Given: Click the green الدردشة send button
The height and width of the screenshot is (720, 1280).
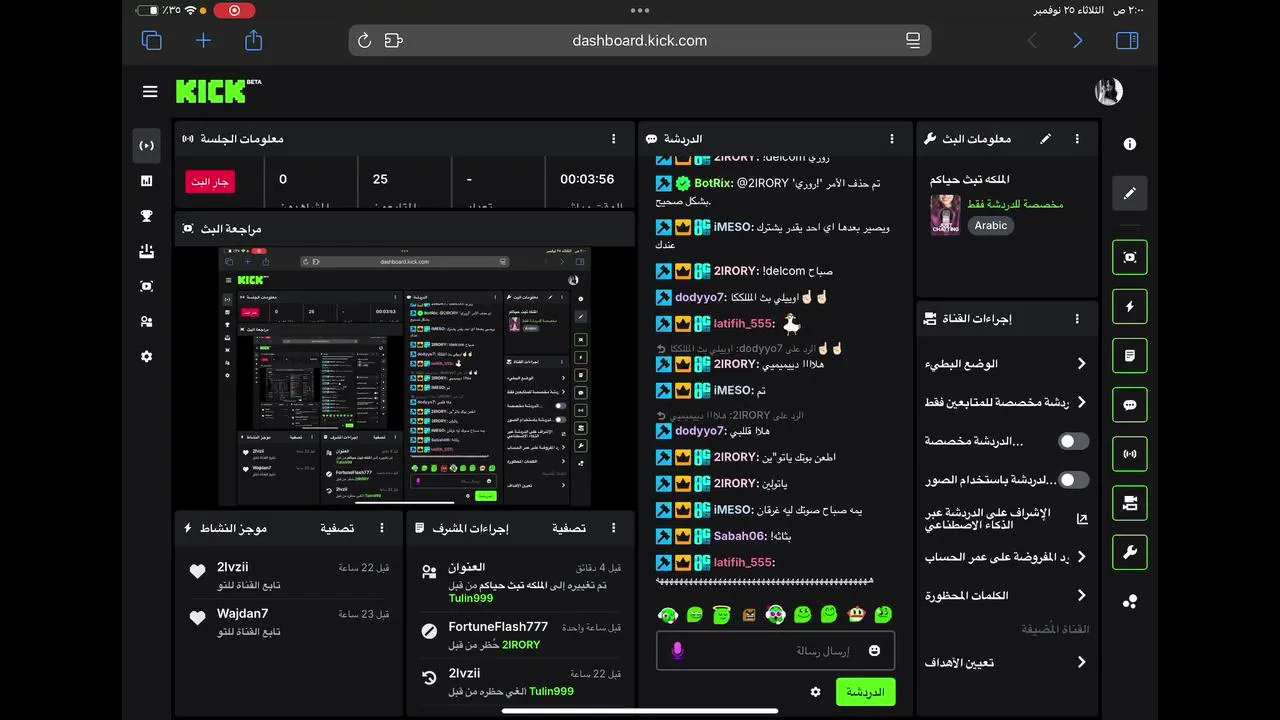Looking at the screenshot, I should 865,692.
